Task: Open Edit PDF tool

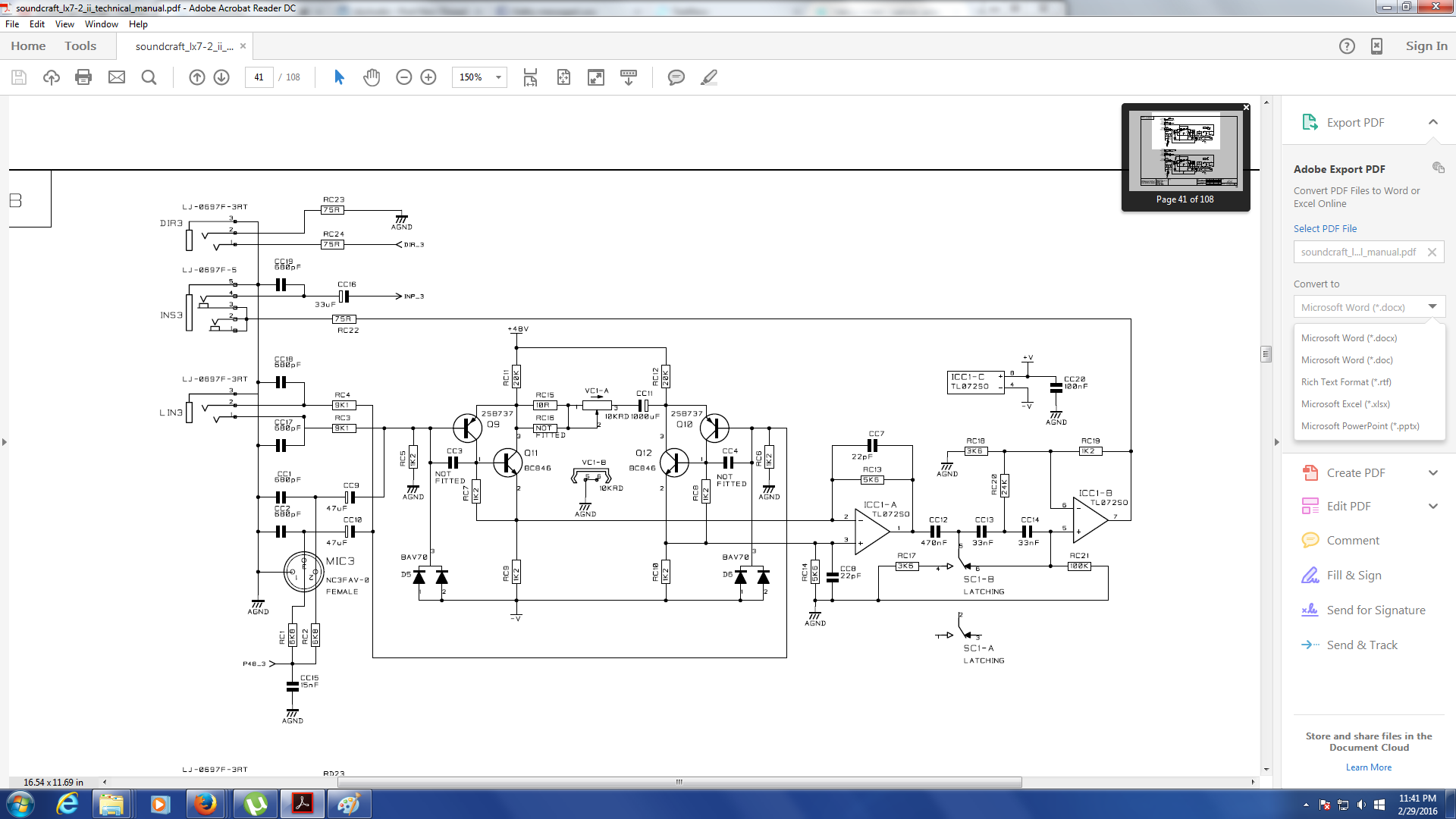Action: click(1348, 506)
